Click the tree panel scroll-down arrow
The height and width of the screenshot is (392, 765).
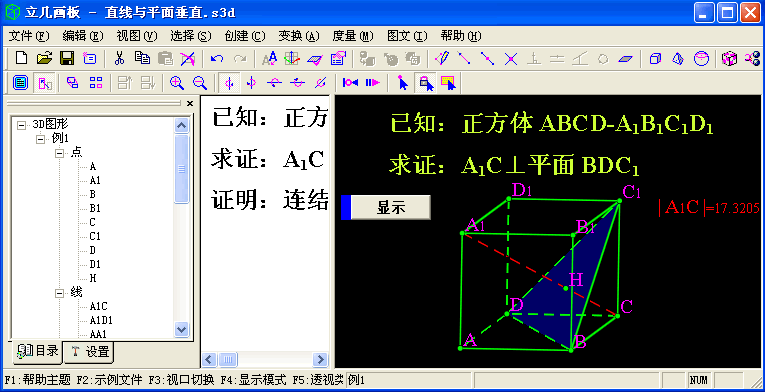[x=181, y=330]
